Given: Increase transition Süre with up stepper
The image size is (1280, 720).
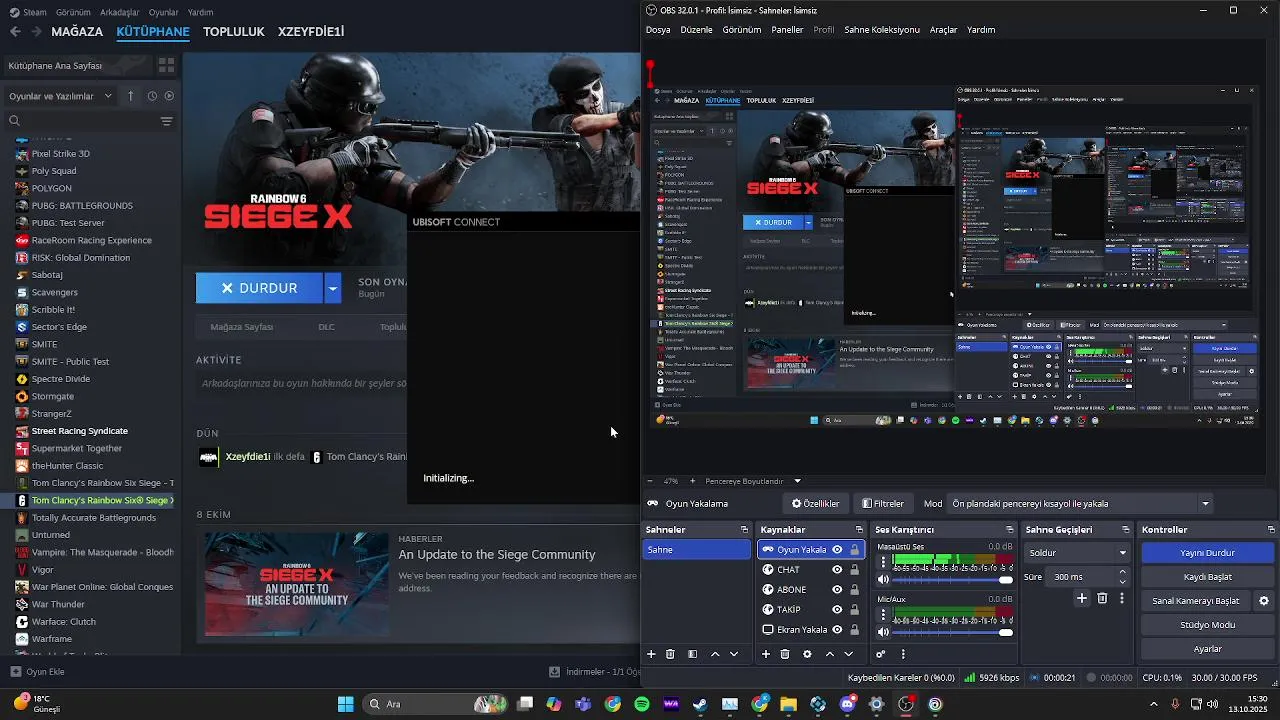Looking at the screenshot, I should (1122, 572).
